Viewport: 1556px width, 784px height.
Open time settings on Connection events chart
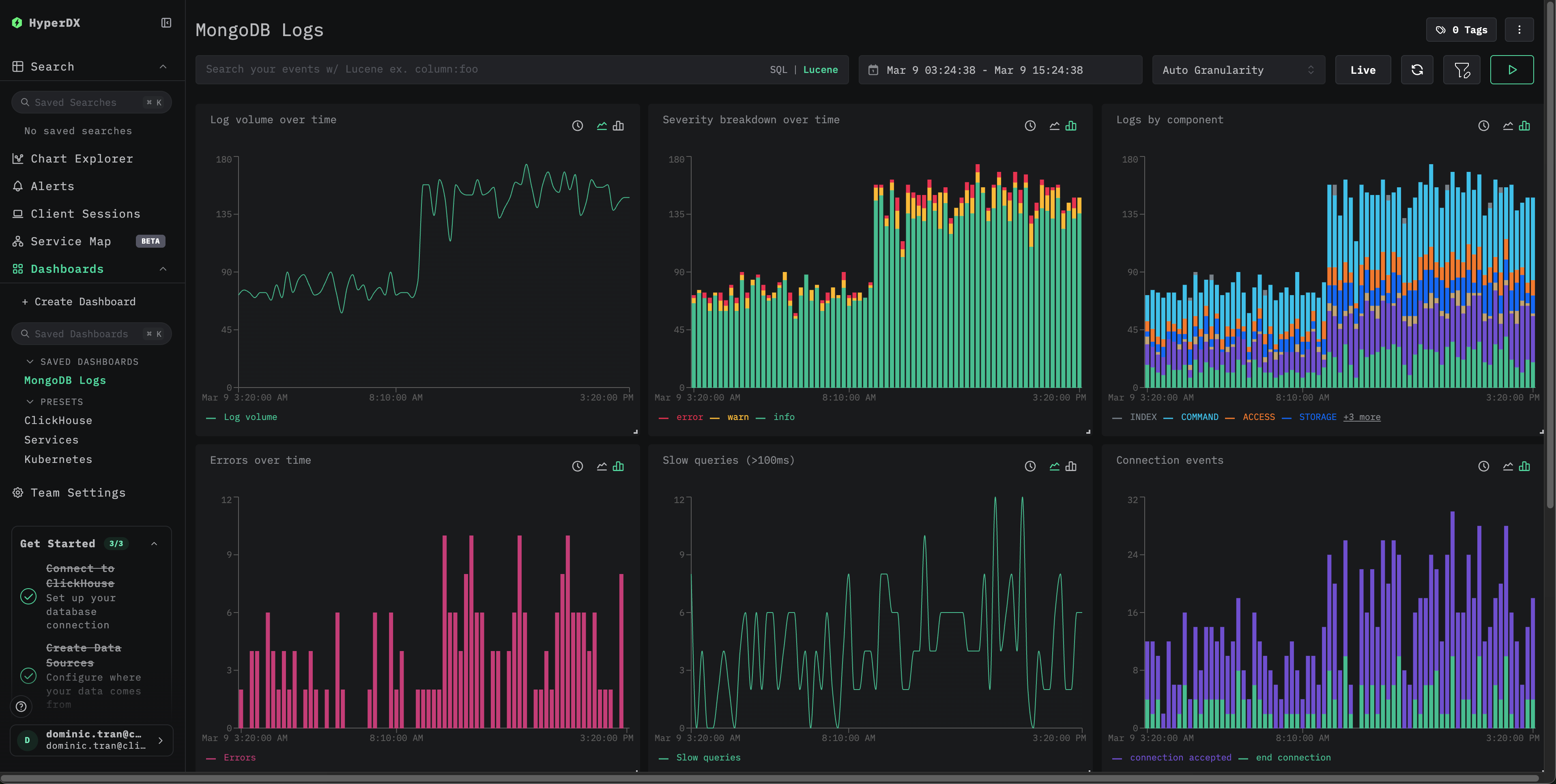1484,466
